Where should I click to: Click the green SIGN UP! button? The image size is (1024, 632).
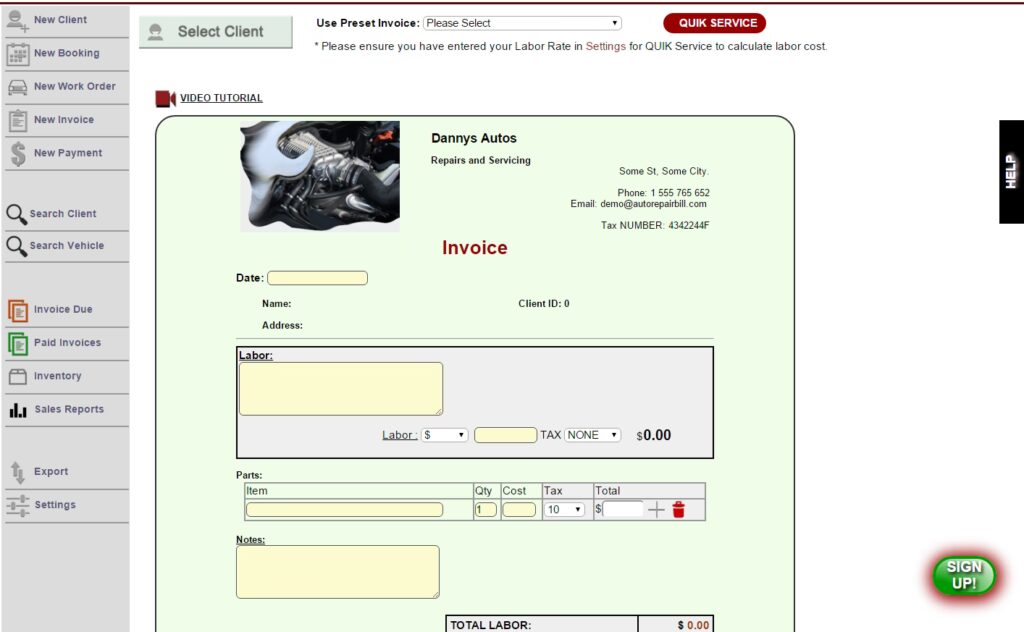point(964,575)
